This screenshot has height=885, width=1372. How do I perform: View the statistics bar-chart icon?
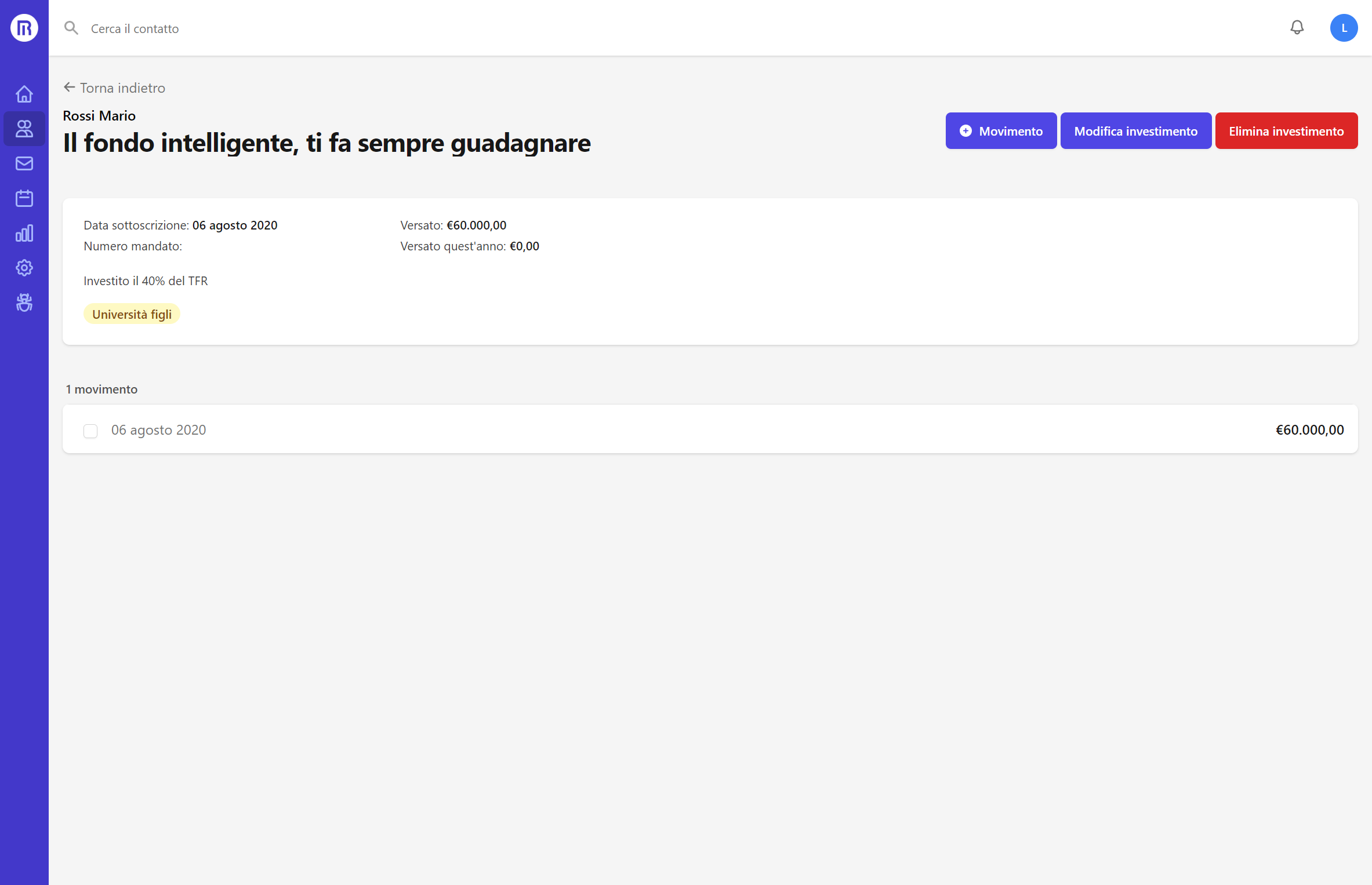coord(24,233)
